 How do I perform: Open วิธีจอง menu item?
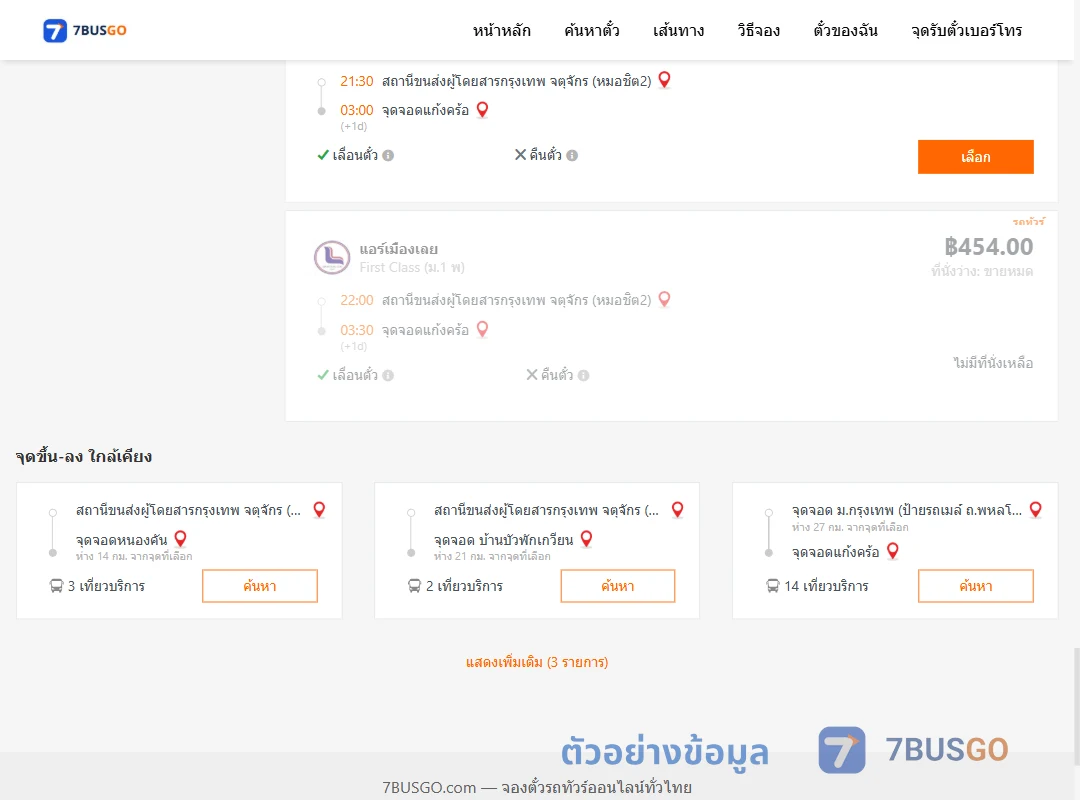[x=758, y=30]
